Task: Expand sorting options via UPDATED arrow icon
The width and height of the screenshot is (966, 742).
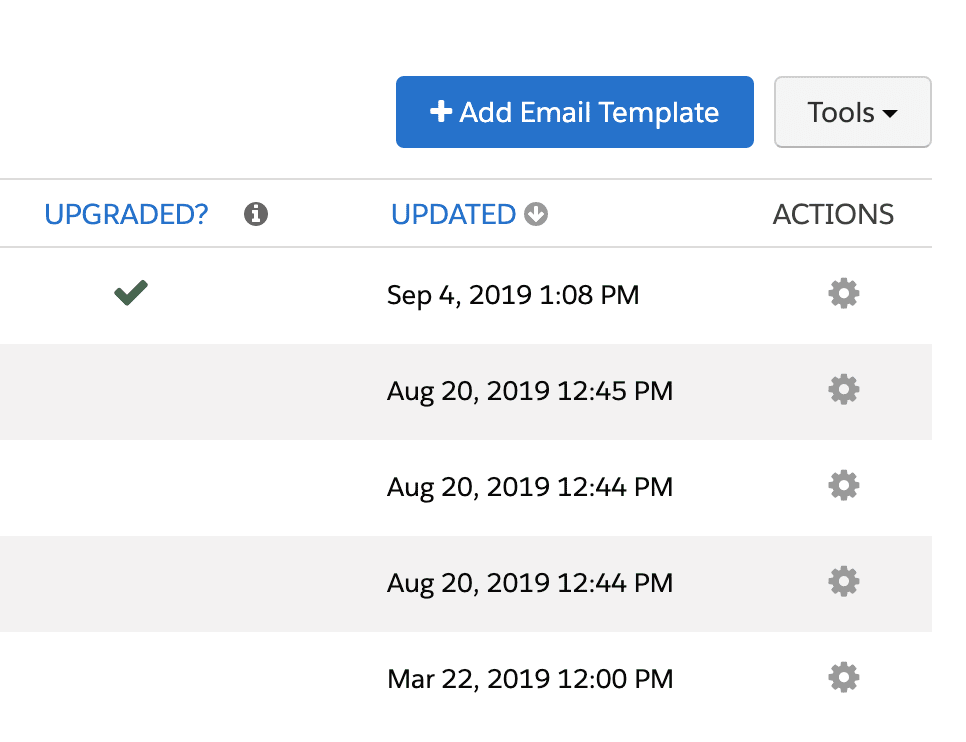Action: (536, 214)
